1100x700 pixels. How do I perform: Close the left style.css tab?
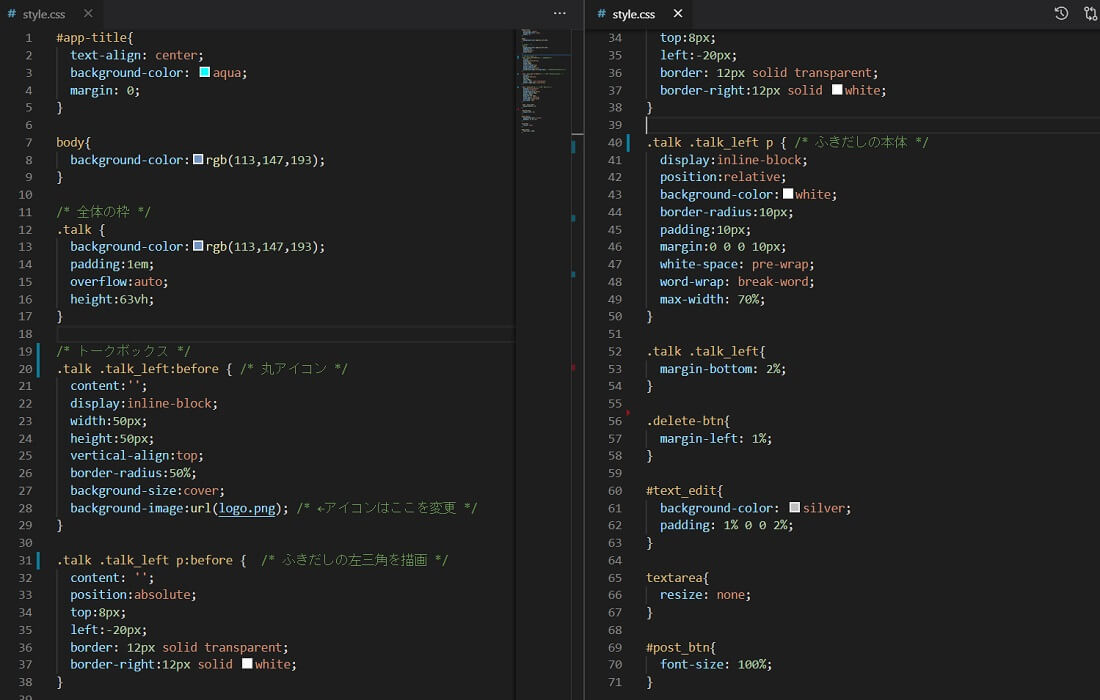click(88, 14)
